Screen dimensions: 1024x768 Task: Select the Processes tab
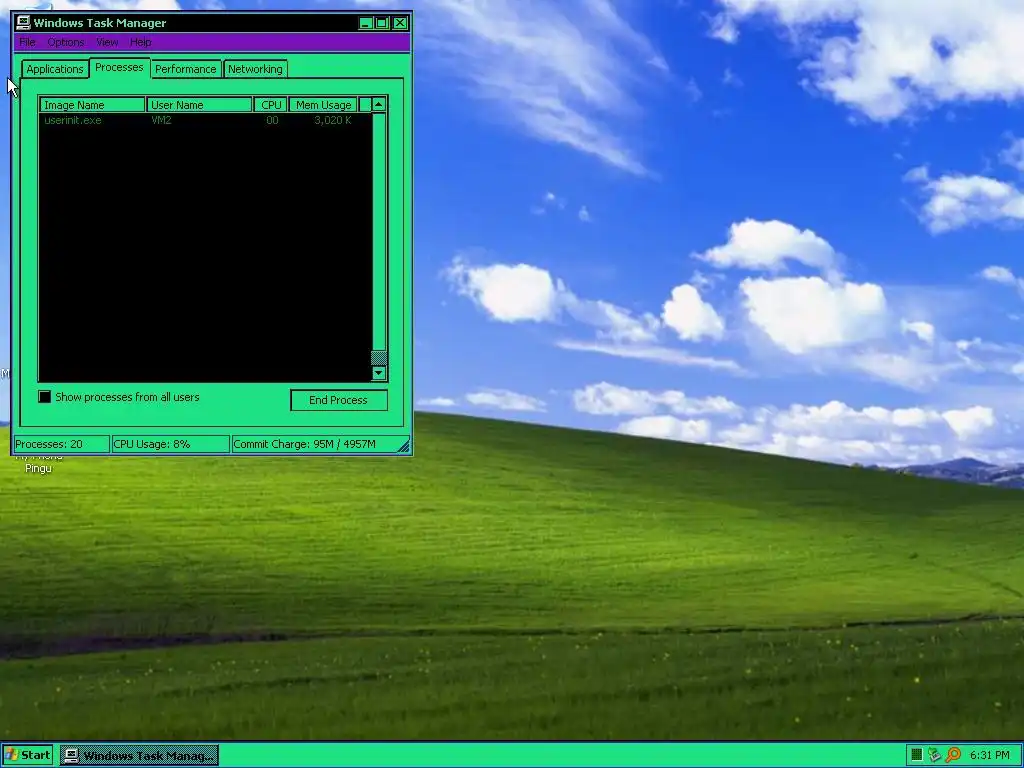click(x=119, y=67)
